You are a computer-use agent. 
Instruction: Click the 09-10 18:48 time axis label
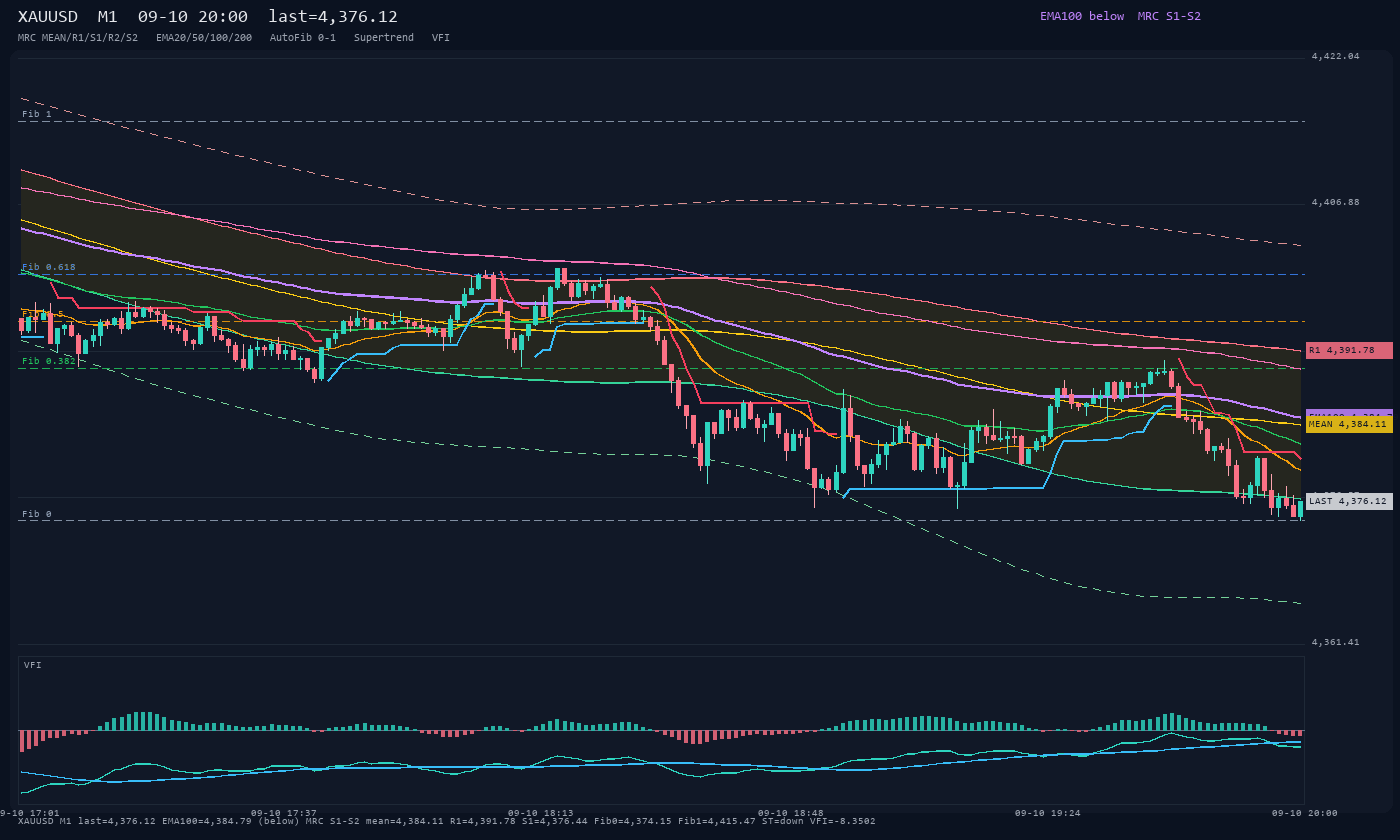pyautogui.click(x=791, y=813)
